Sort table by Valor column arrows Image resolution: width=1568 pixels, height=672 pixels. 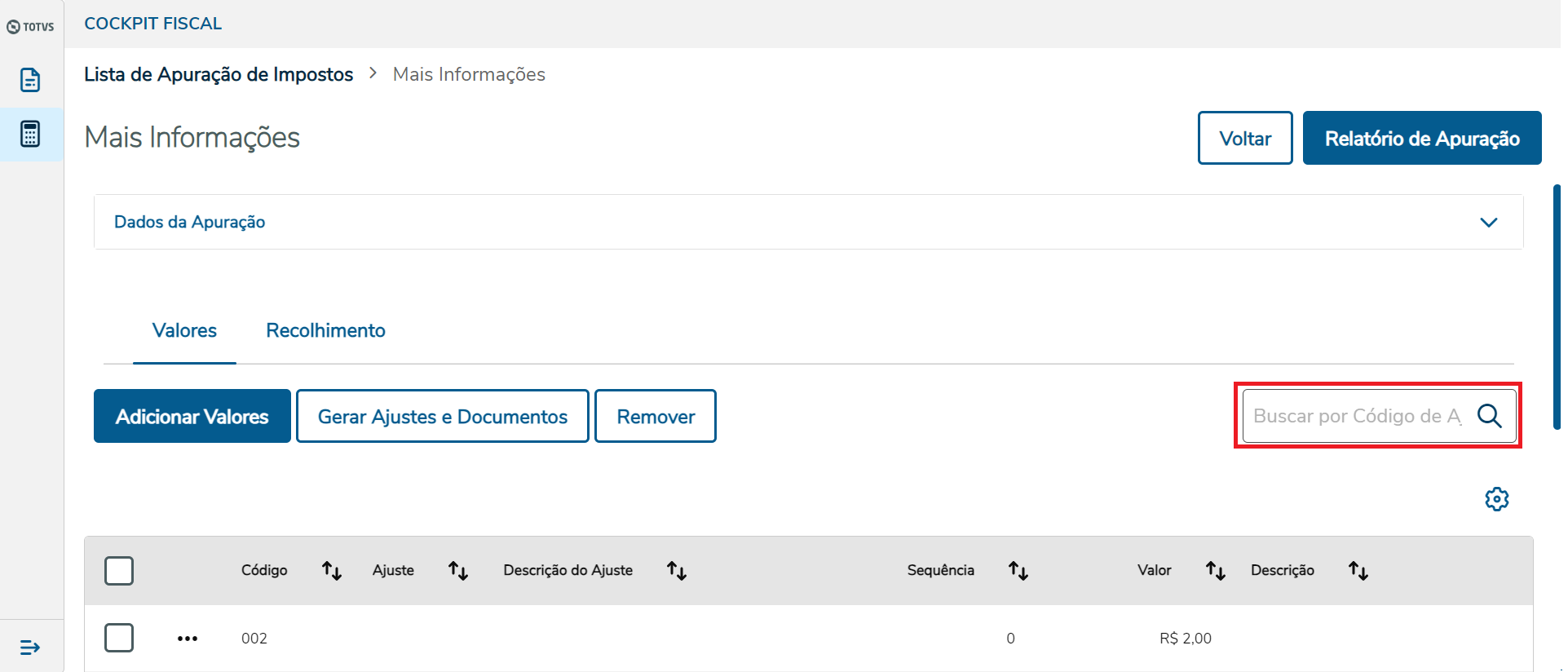click(1216, 571)
